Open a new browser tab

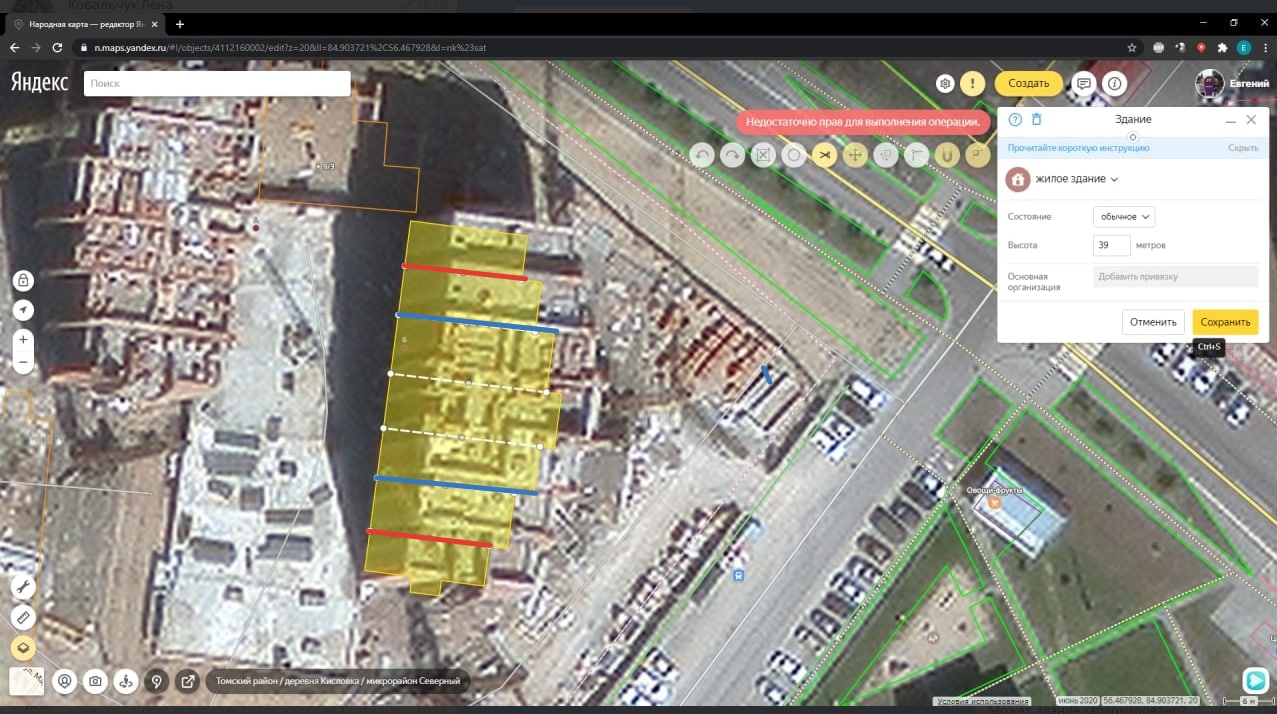point(180,24)
